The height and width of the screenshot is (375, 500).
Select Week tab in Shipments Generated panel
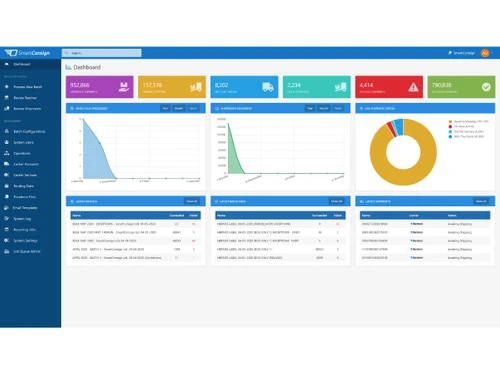point(338,108)
